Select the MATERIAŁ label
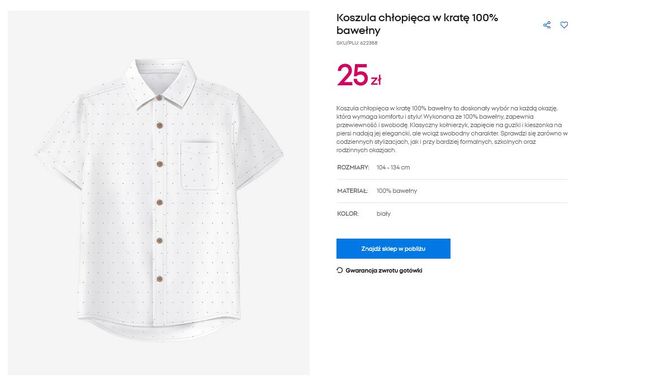Viewport: 664px width, 383px height. 352,191
